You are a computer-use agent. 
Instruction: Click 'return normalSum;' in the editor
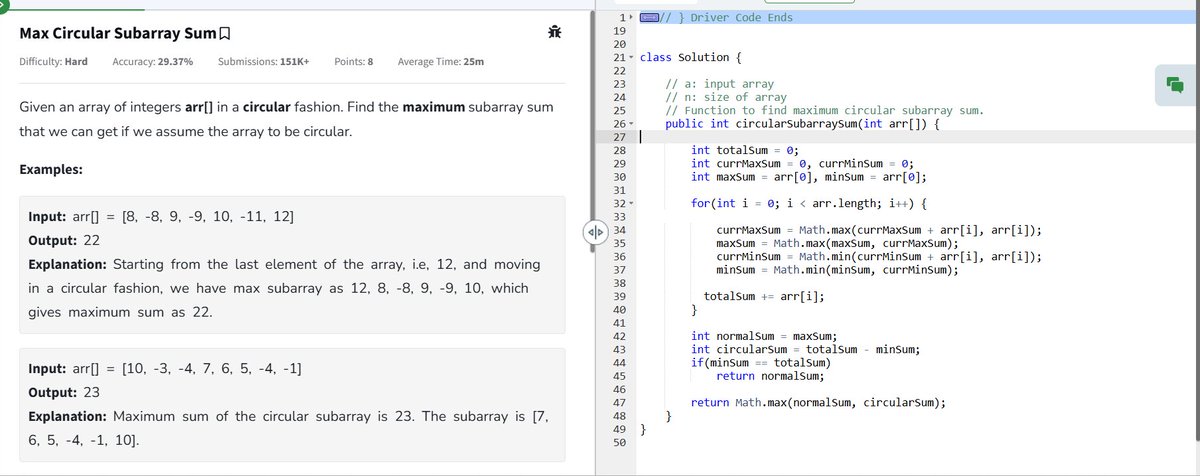(771, 376)
